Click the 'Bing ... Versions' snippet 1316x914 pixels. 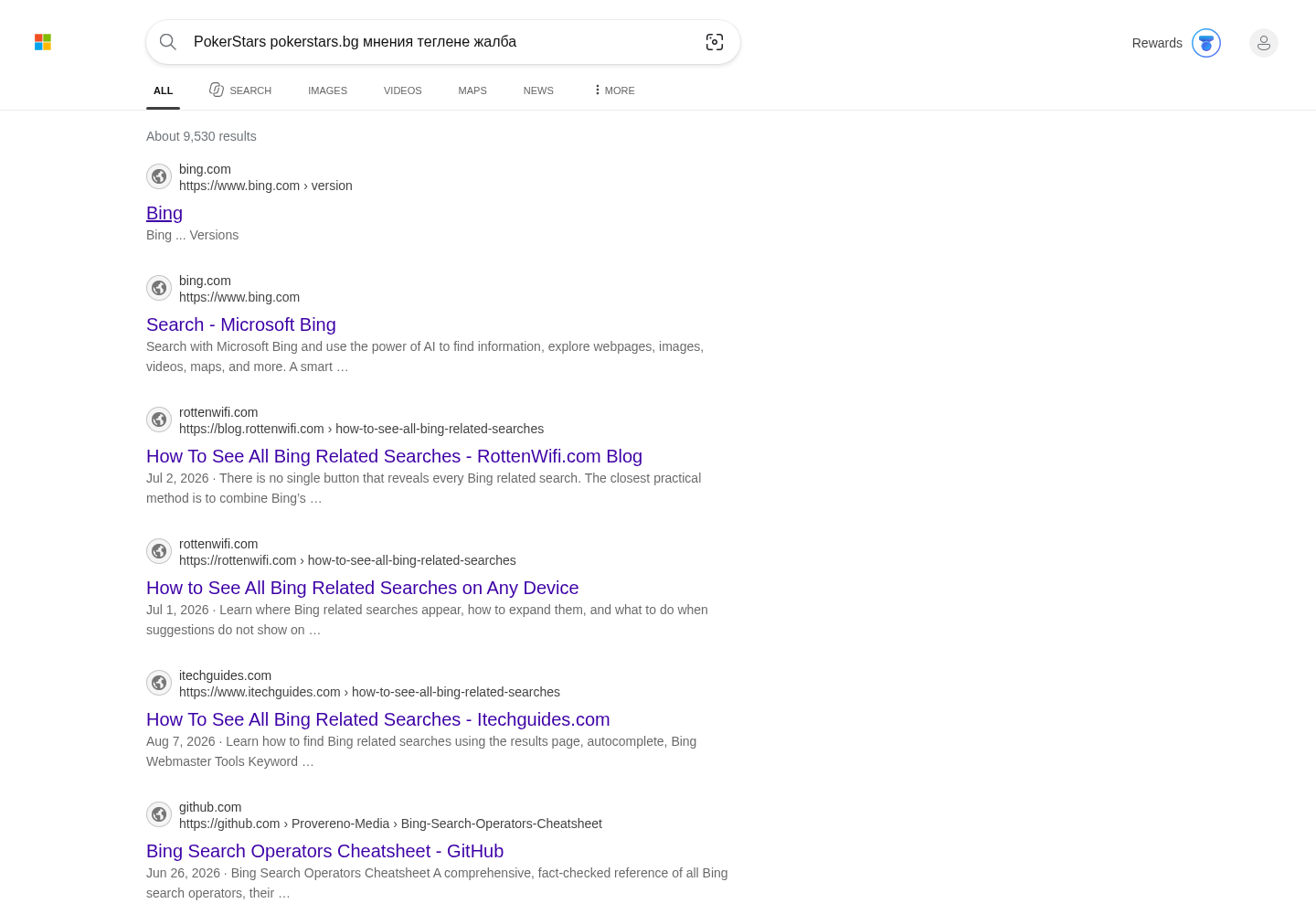(192, 235)
